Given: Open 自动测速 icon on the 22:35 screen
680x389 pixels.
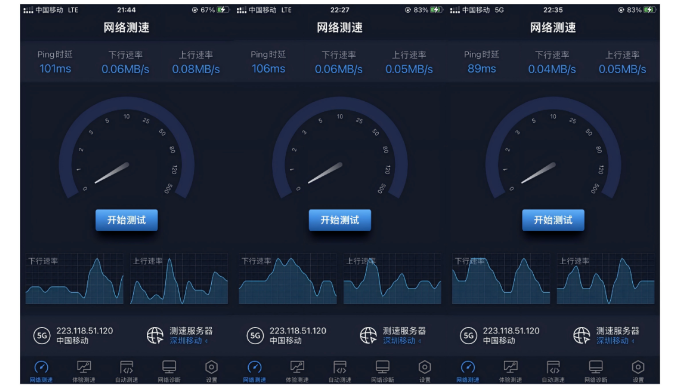Looking at the screenshot, I should [553, 367].
